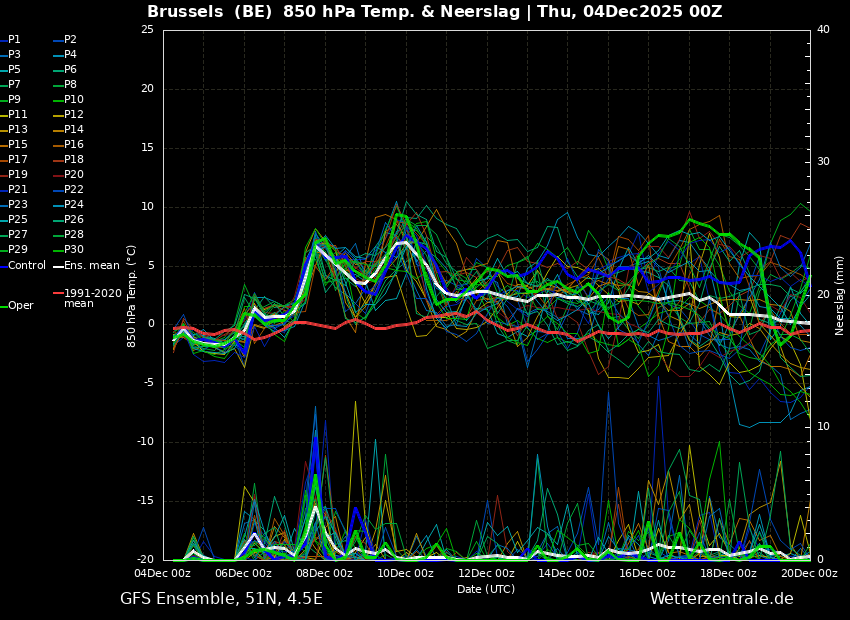The image size is (850, 620).
Task: Click the chart title mentioning Brussels (BE)
Action: [434, 12]
